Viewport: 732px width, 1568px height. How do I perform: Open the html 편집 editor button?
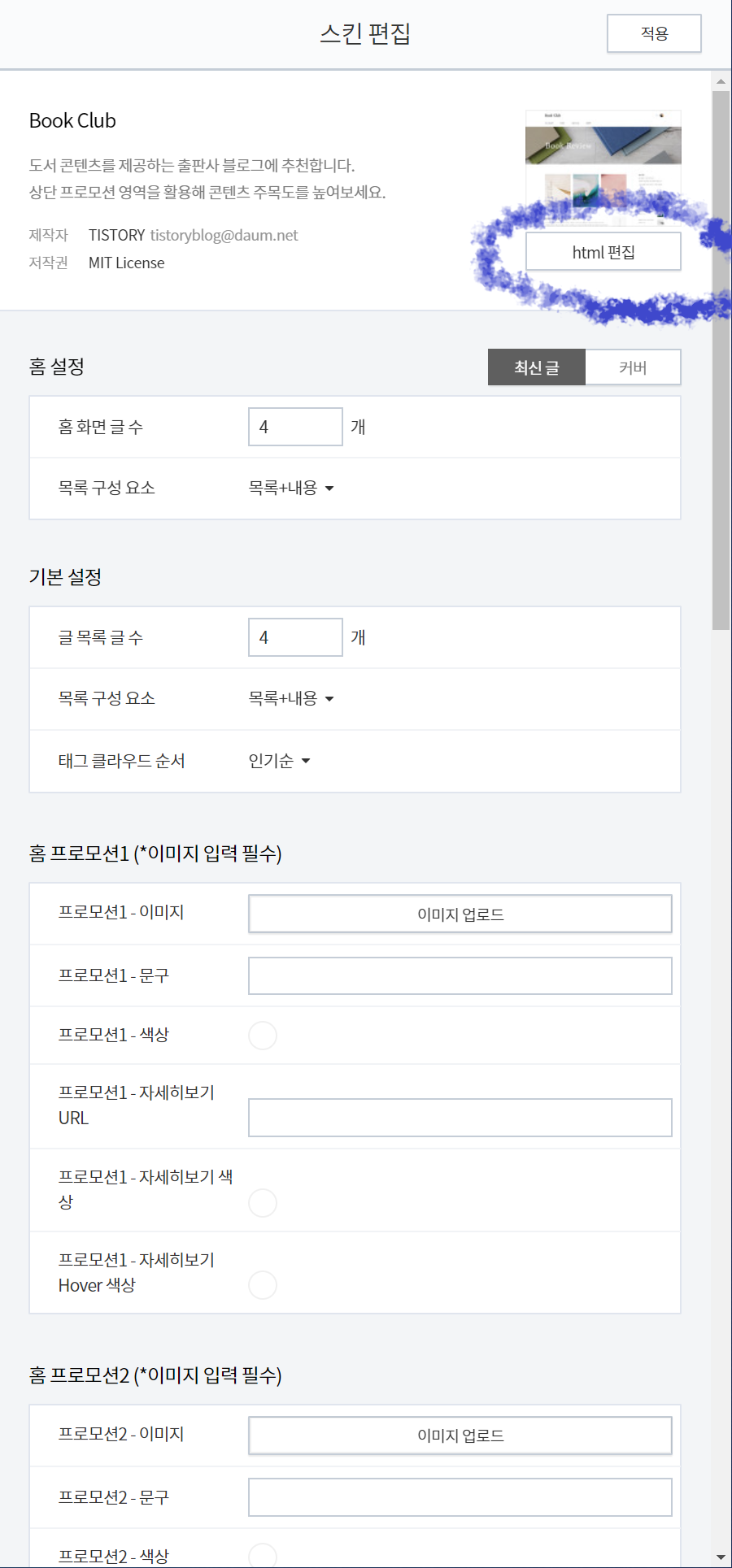[x=603, y=252]
